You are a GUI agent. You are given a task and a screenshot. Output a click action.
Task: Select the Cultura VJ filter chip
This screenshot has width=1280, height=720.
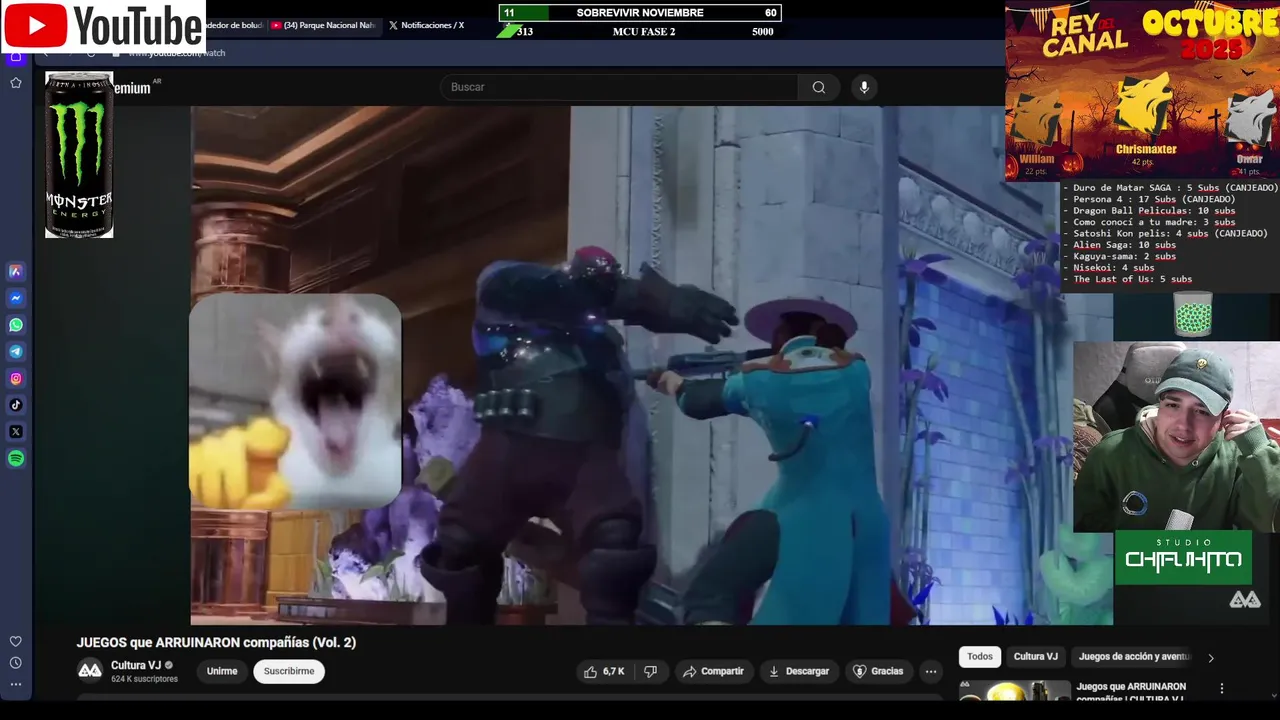pos(1036,657)
